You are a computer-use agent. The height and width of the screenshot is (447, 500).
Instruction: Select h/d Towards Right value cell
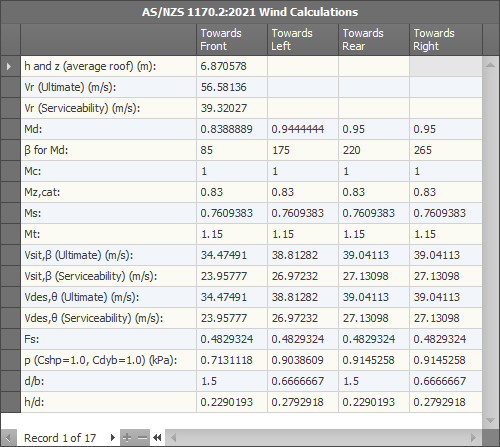[x=446, y=402]
